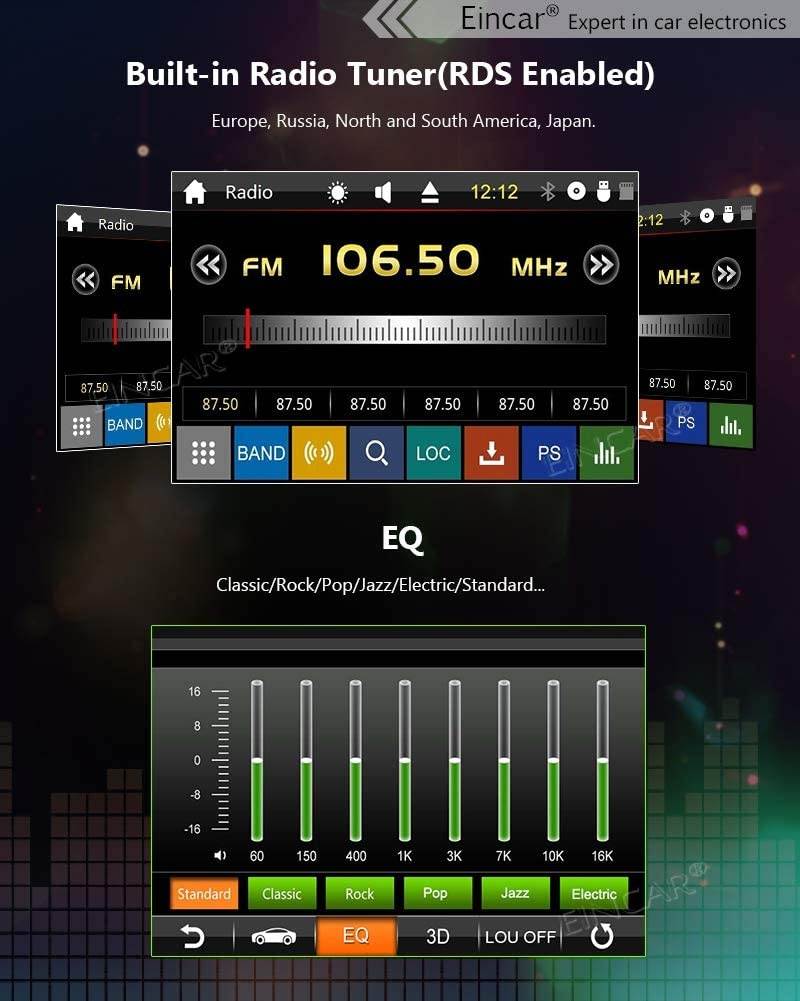
Task: Select the Rock EQ preset
Action: pos(359,894)
